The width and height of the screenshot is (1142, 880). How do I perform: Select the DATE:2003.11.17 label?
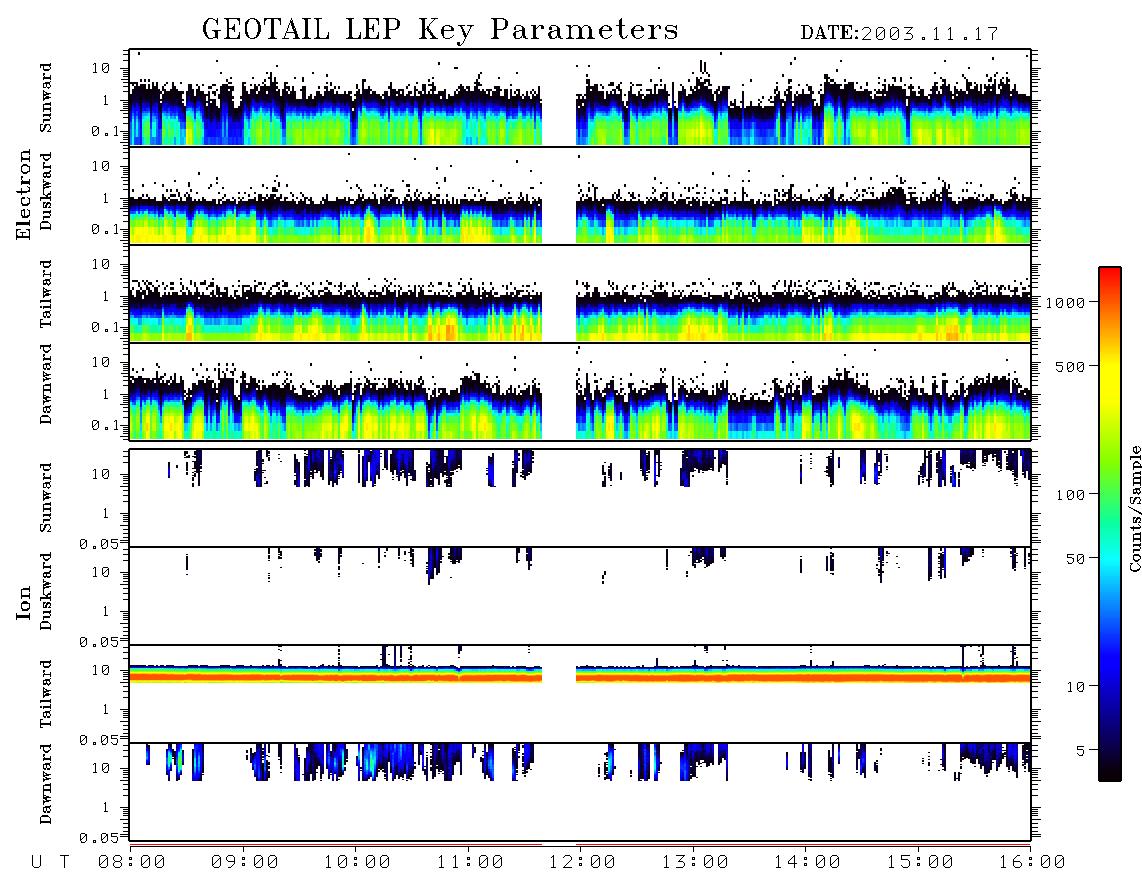tap(899, 34)
